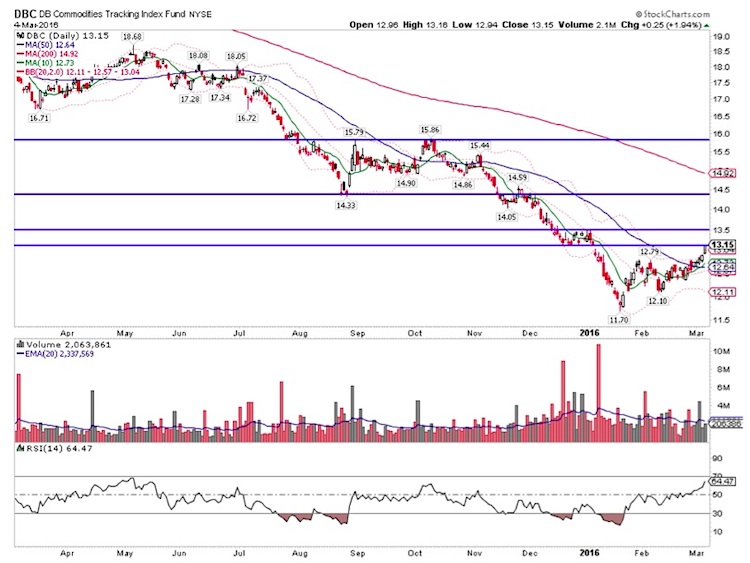This screenshot has height=563, width=750.
Task: Click the Chg +0.25 (+1.94%) header value
Action: [661, 25]
